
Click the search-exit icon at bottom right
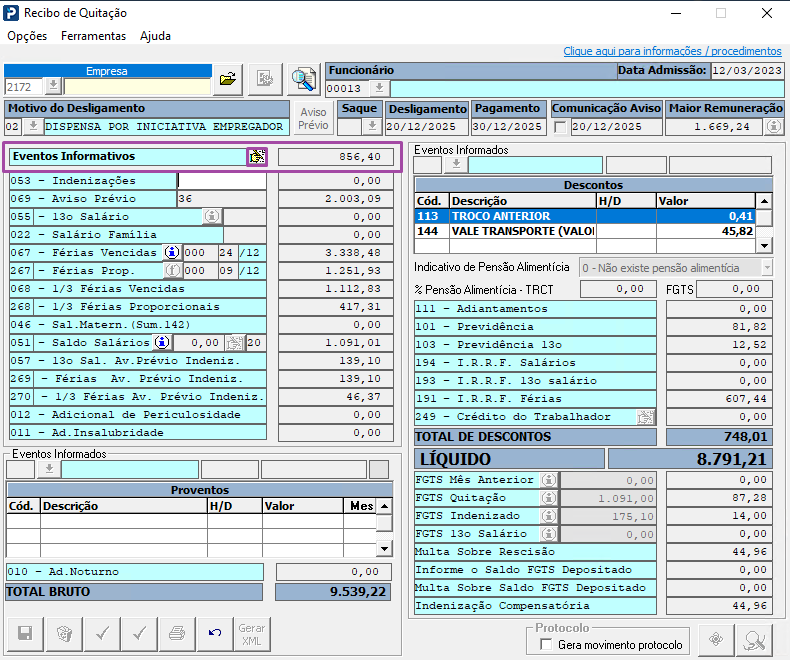tap(754, 640)
